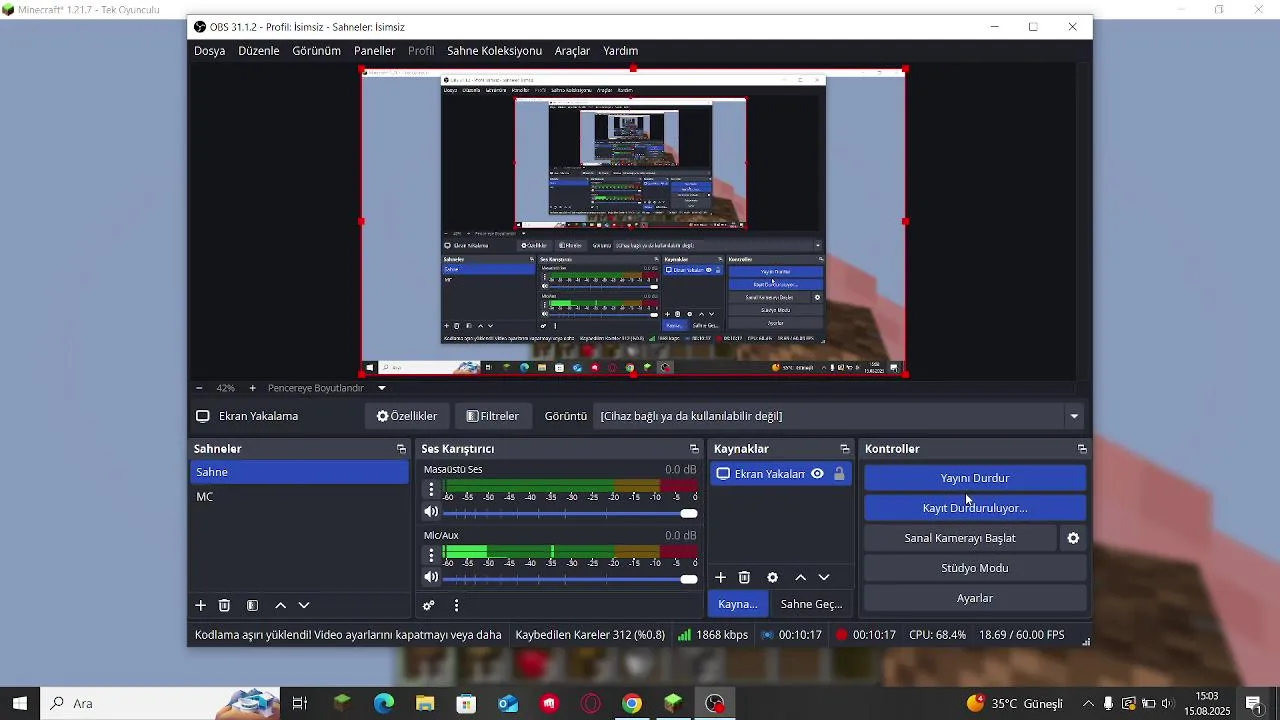1280x720 pixels.
Task: Open virtual camera settings gear
Action: [x=1073, y=538]
